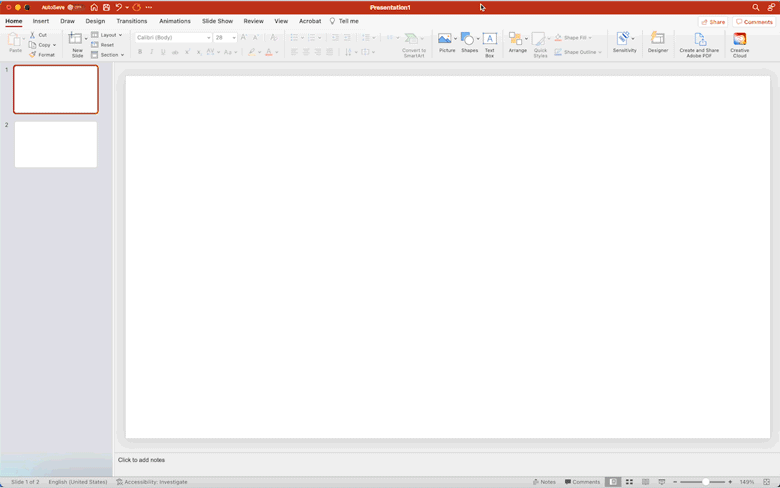Click Create and Share Adobe PDF

699,43
